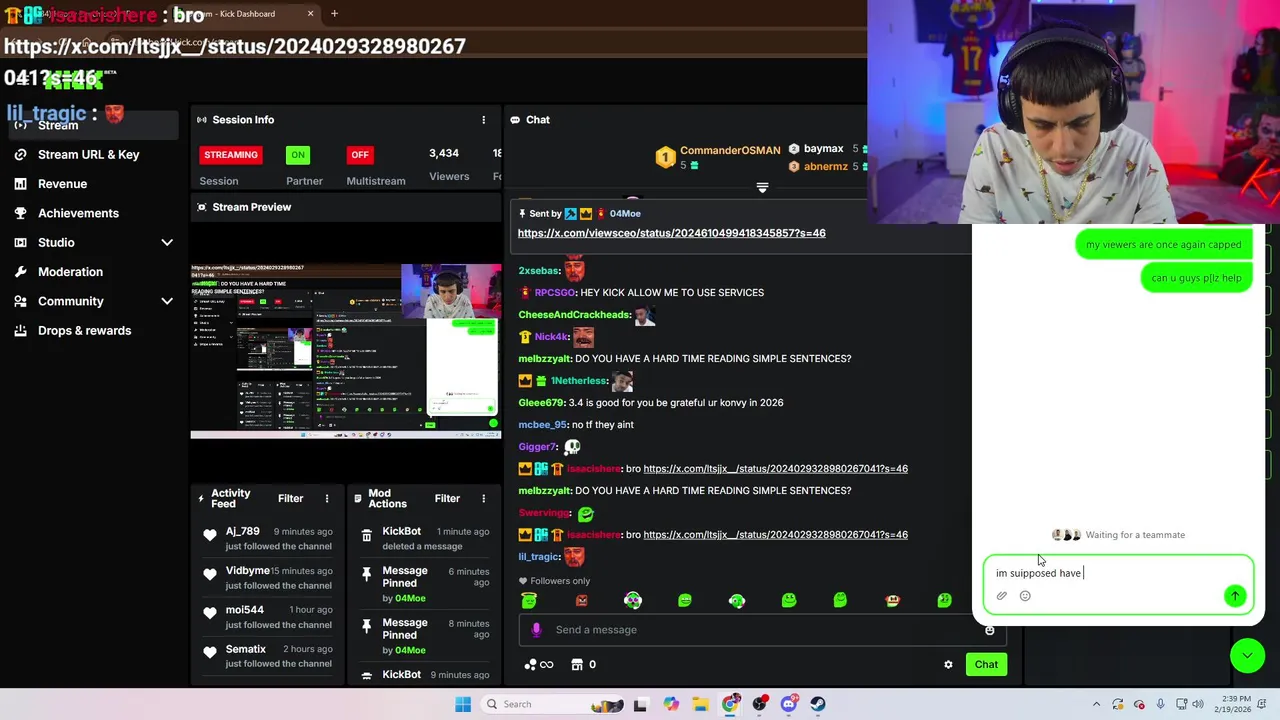Click the Aj_789 follow heart icon

click(x=210, y=536)
